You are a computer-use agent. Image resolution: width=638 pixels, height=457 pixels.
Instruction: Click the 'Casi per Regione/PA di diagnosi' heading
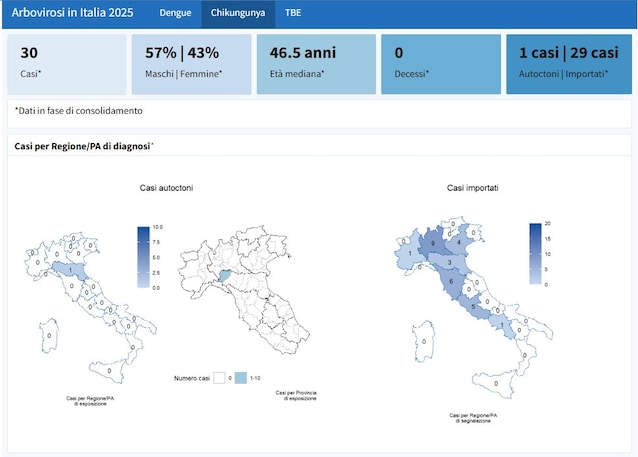[x=83, y=146]
